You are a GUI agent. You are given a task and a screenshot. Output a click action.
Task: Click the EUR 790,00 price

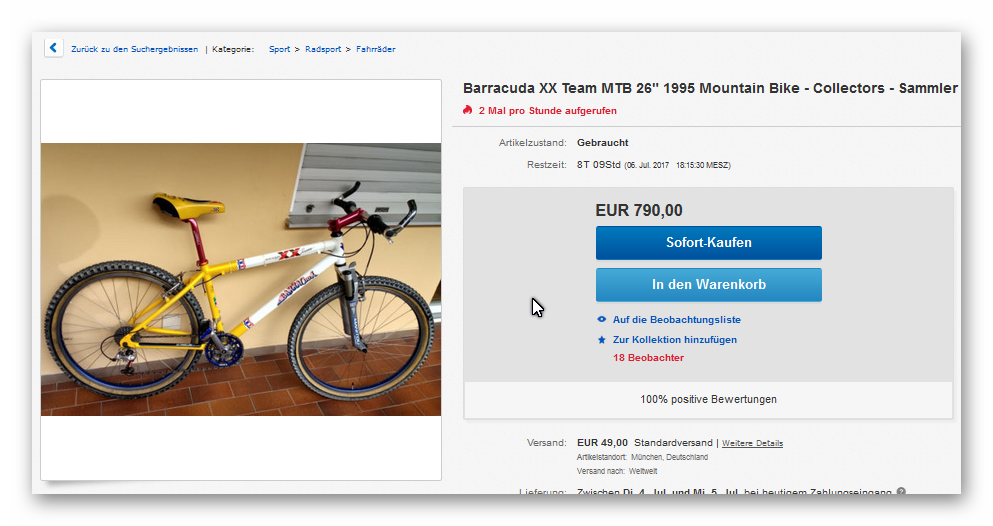pos(638,210)
